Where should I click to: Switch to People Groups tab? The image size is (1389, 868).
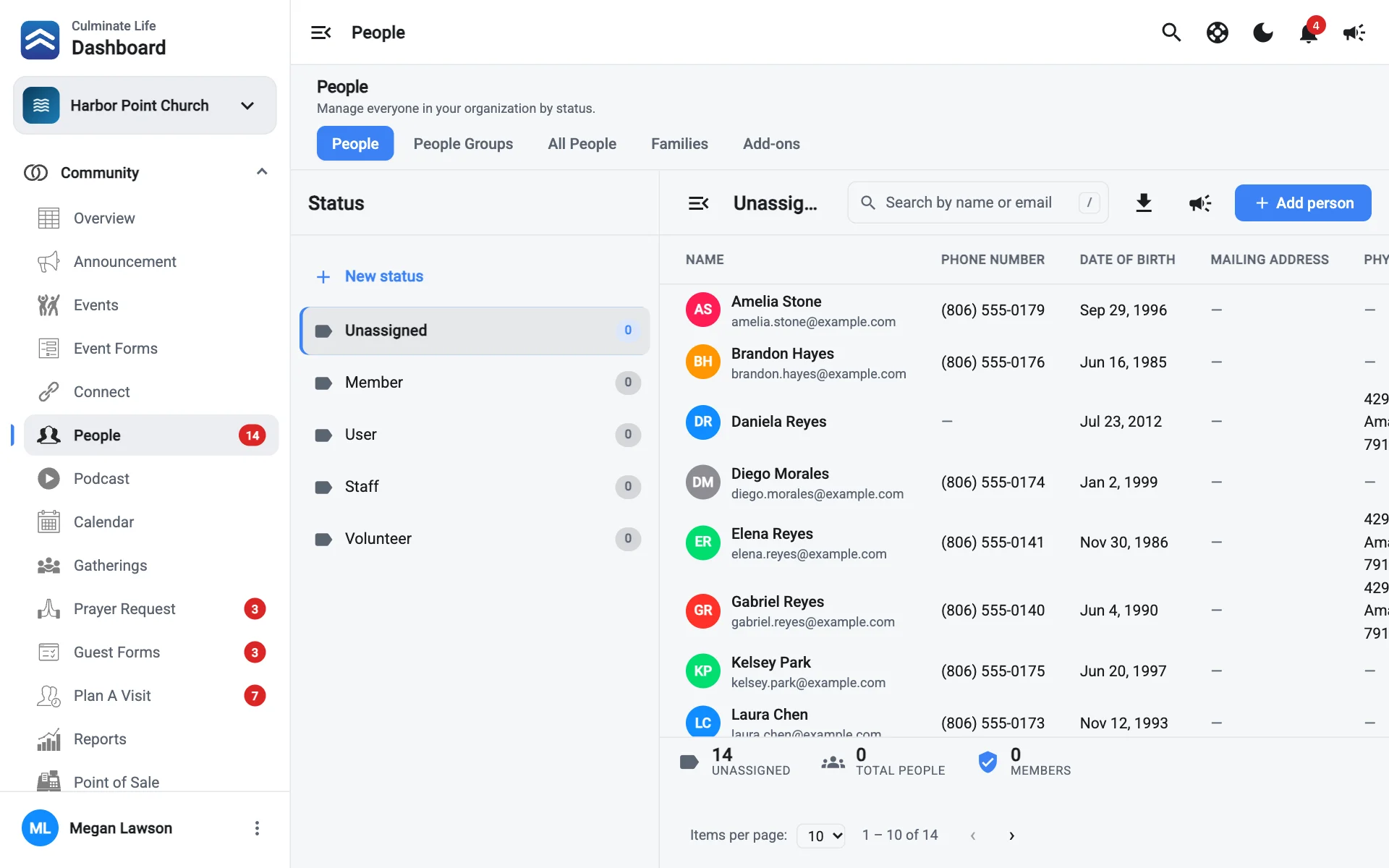pyautogui.click(x=463, y=143)
